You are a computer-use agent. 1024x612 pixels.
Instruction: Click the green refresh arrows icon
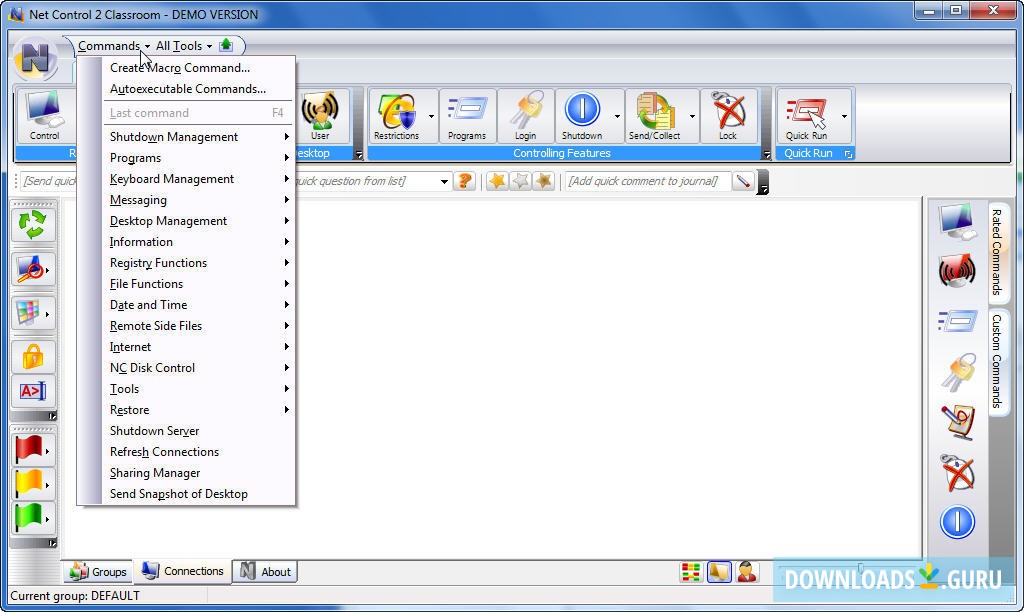[32, 225]
